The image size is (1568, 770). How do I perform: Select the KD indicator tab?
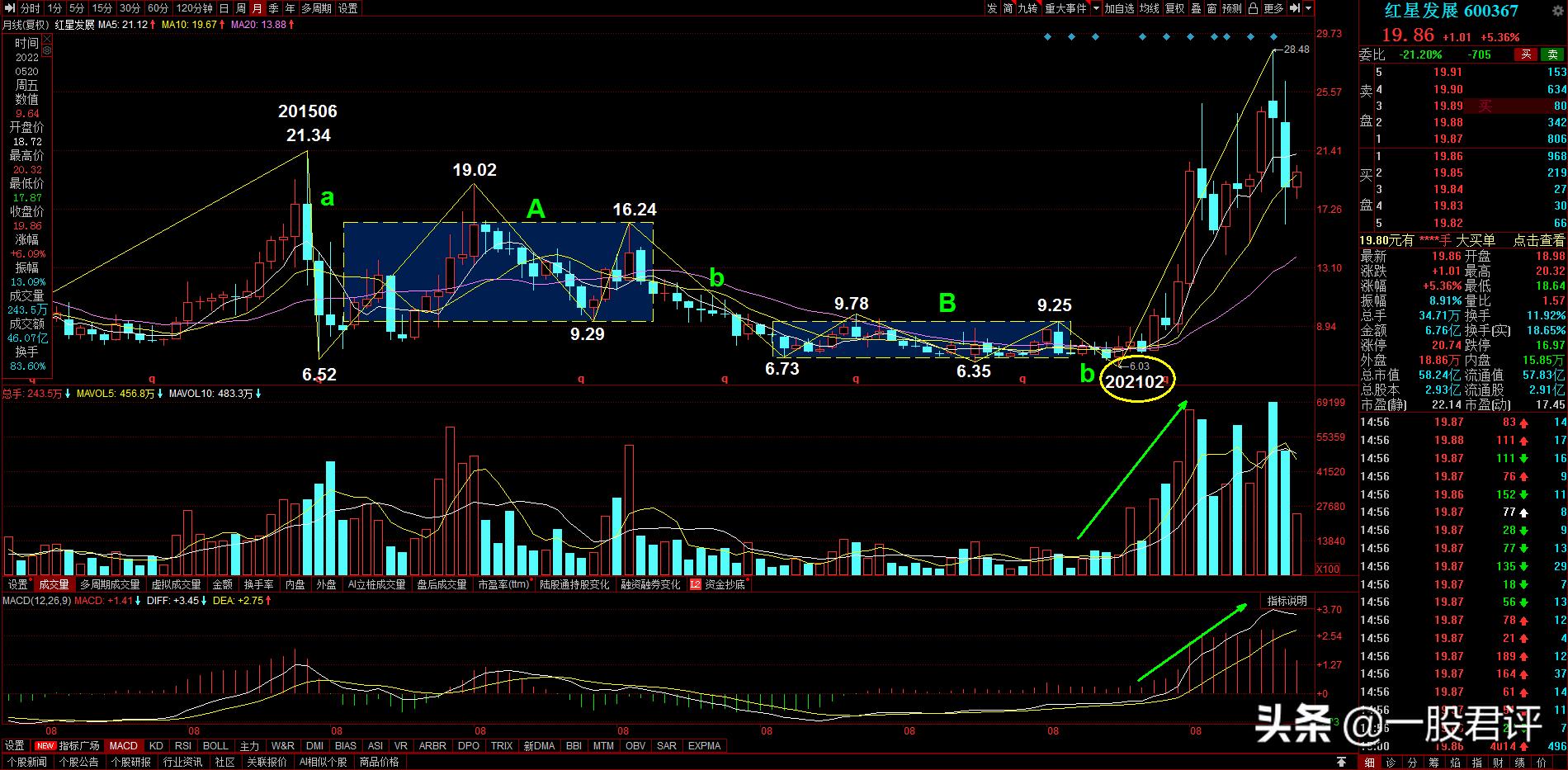[x=156, y=745]
